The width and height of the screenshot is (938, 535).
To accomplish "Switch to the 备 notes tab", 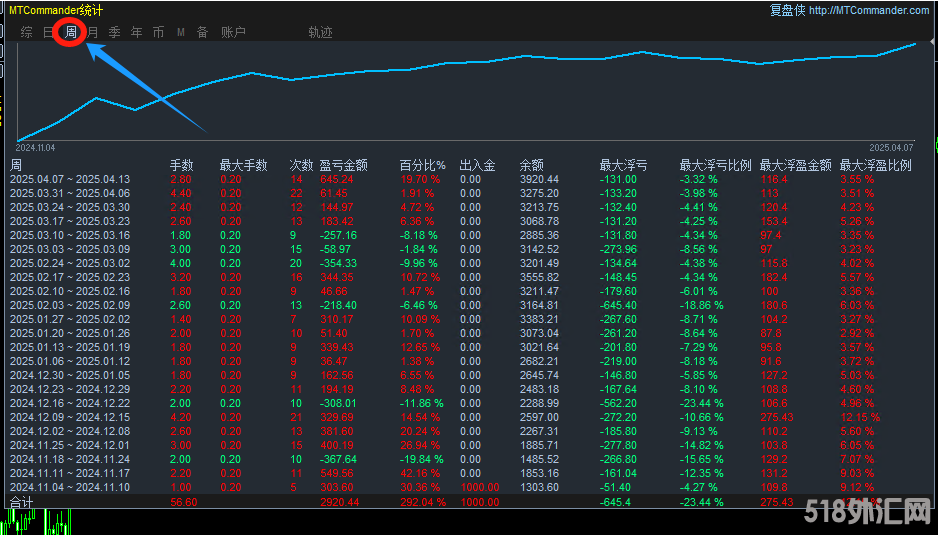I will pyautogui.click(x=203, y=32).
